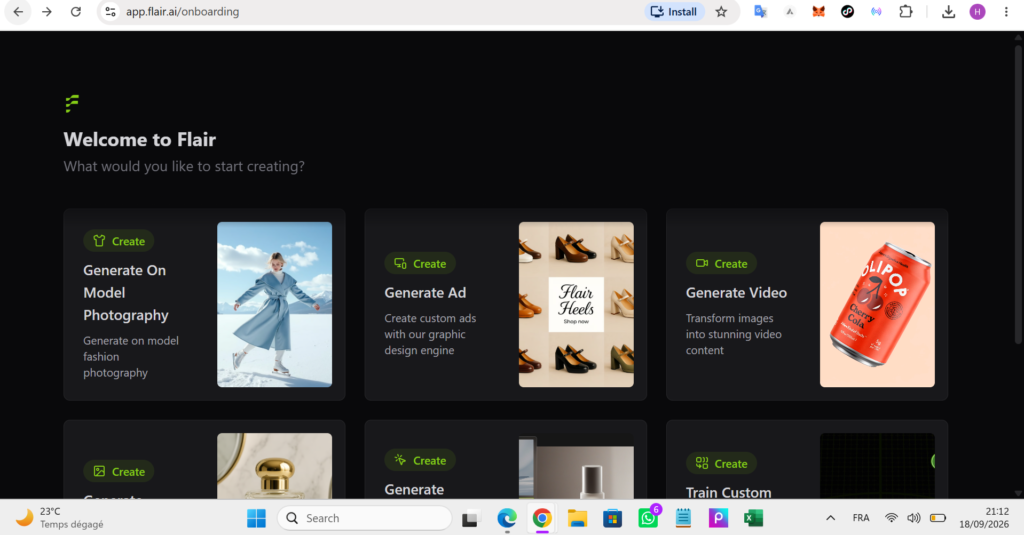This screenshot has width=1024, height=535.
Task: Open the volume speaker icon
Action: (x=914, y=518)
